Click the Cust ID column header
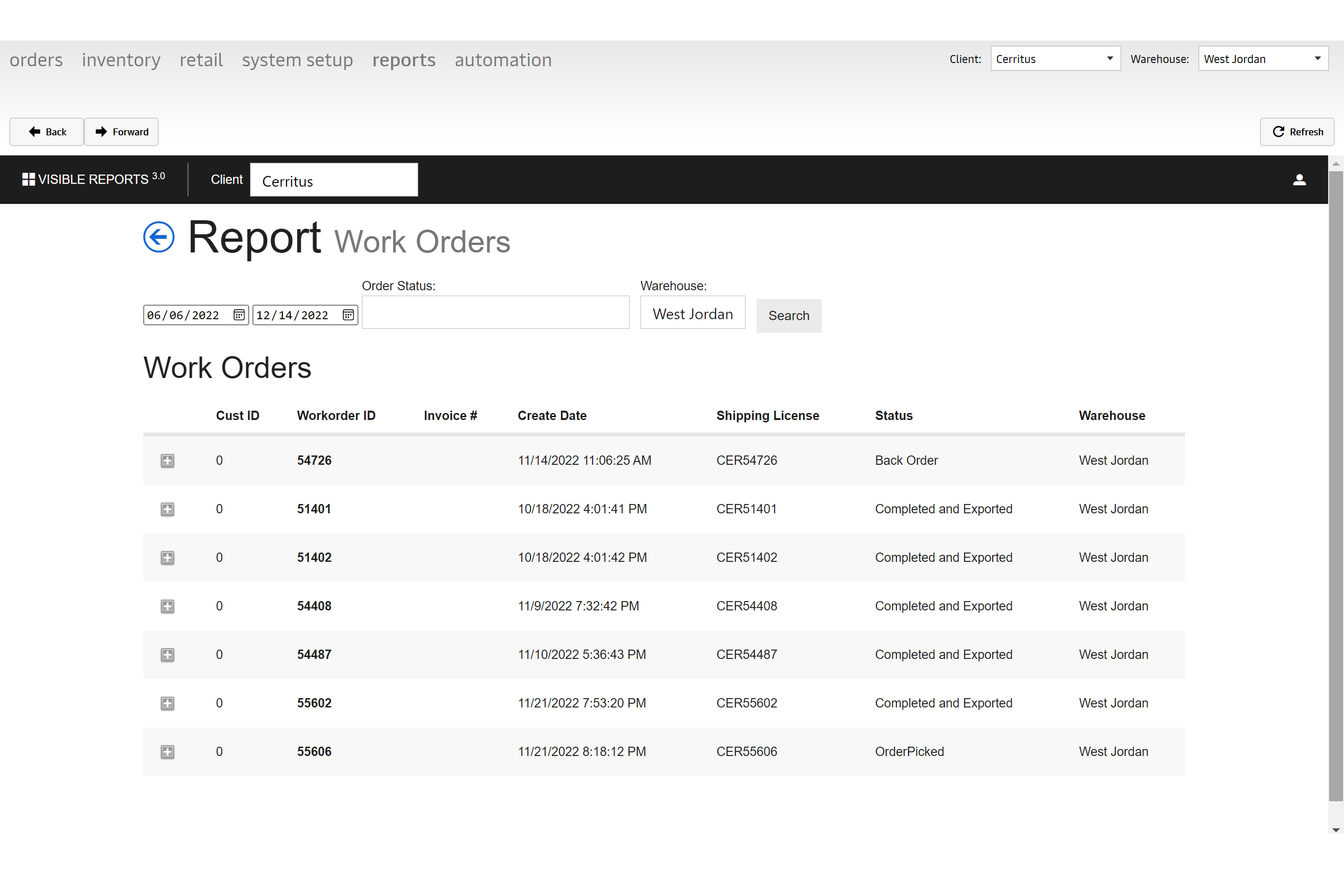 [x=238, y=416]
